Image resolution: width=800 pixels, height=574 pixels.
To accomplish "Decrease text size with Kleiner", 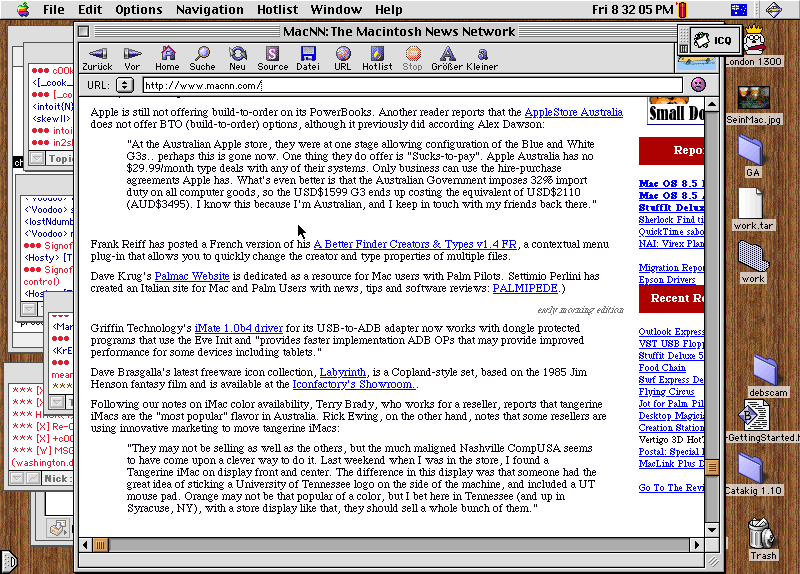I will [x=482, y=59].
